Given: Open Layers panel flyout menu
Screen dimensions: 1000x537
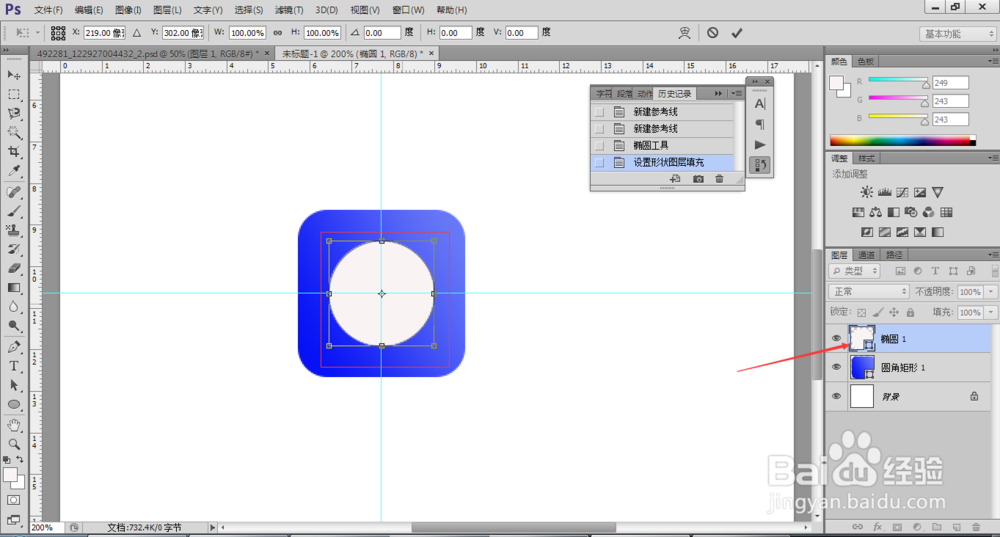Looking at the screenshot, I should coord(992,255).
